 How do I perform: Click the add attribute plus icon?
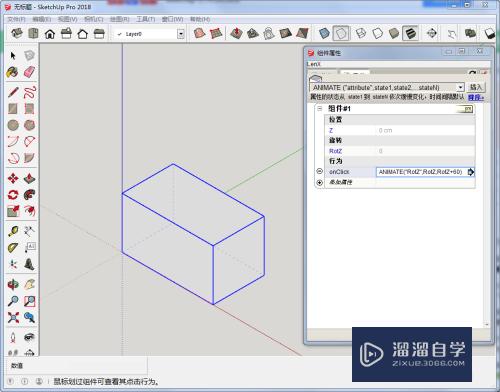[x=319, y=182]
